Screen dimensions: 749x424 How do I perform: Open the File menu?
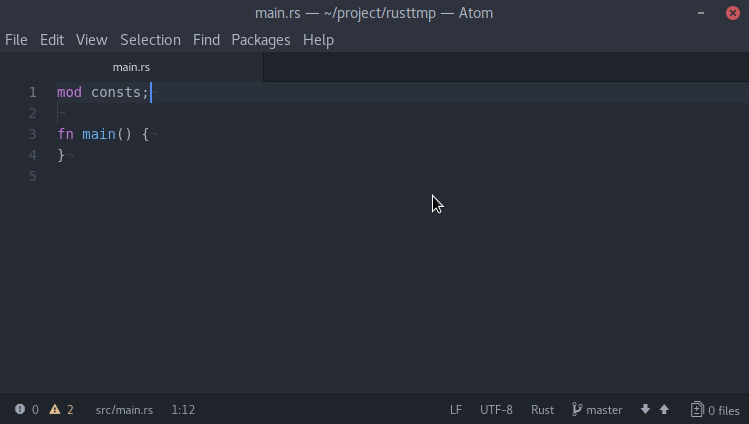click(x=16, y=40)
